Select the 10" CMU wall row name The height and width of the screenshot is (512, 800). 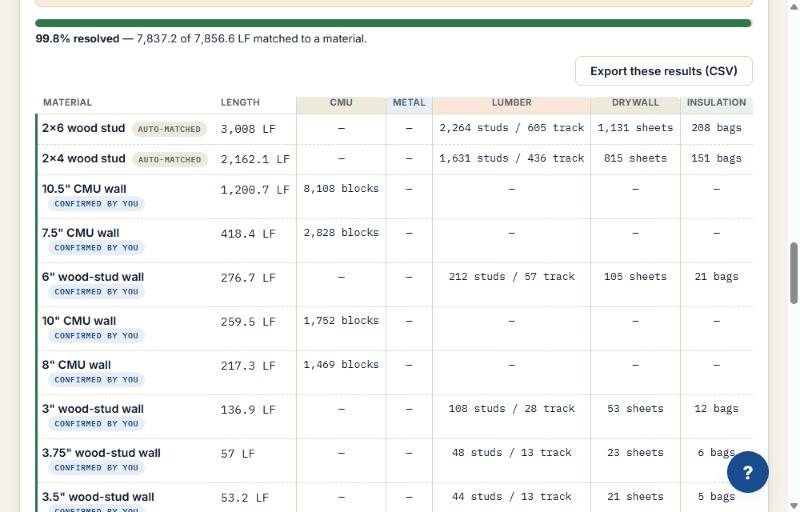[x=79, y=321]
